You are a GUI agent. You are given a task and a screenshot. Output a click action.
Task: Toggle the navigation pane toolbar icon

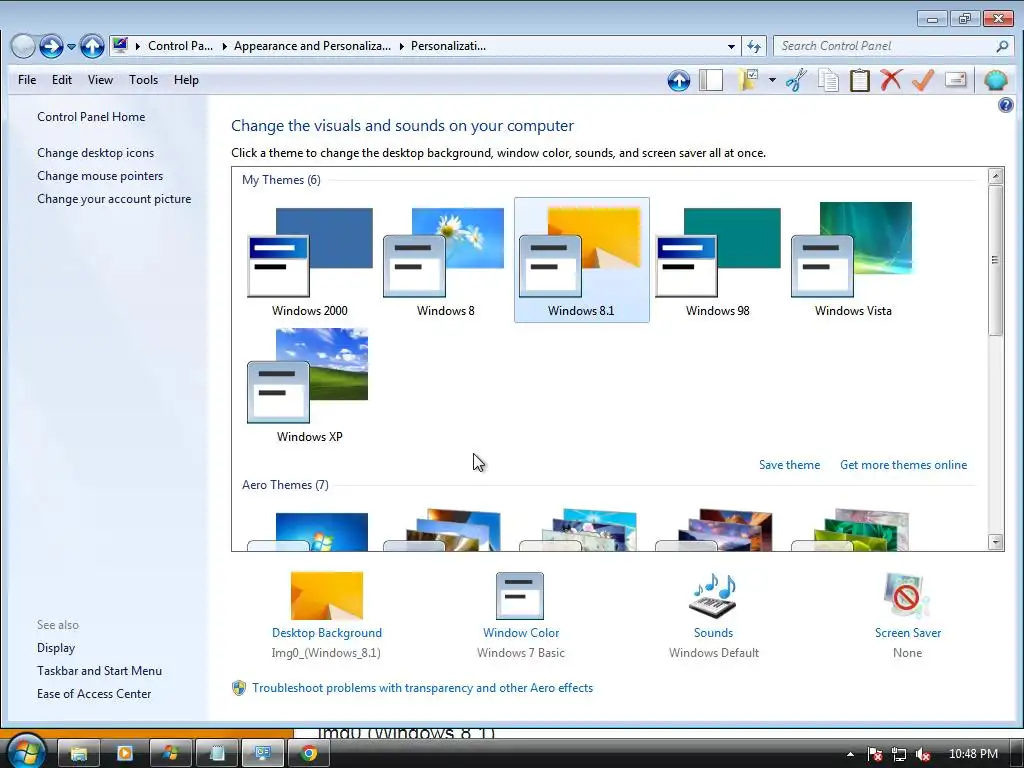711,80
